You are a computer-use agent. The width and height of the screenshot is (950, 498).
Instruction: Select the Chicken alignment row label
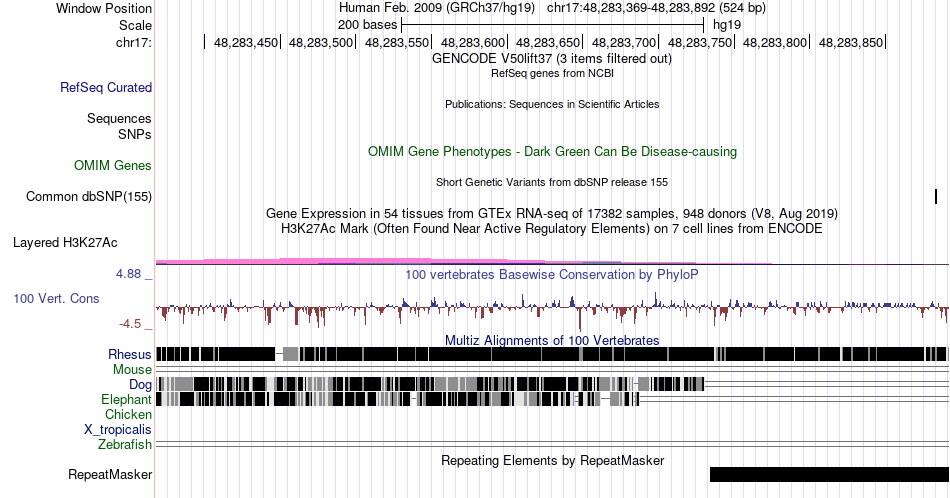128,414
